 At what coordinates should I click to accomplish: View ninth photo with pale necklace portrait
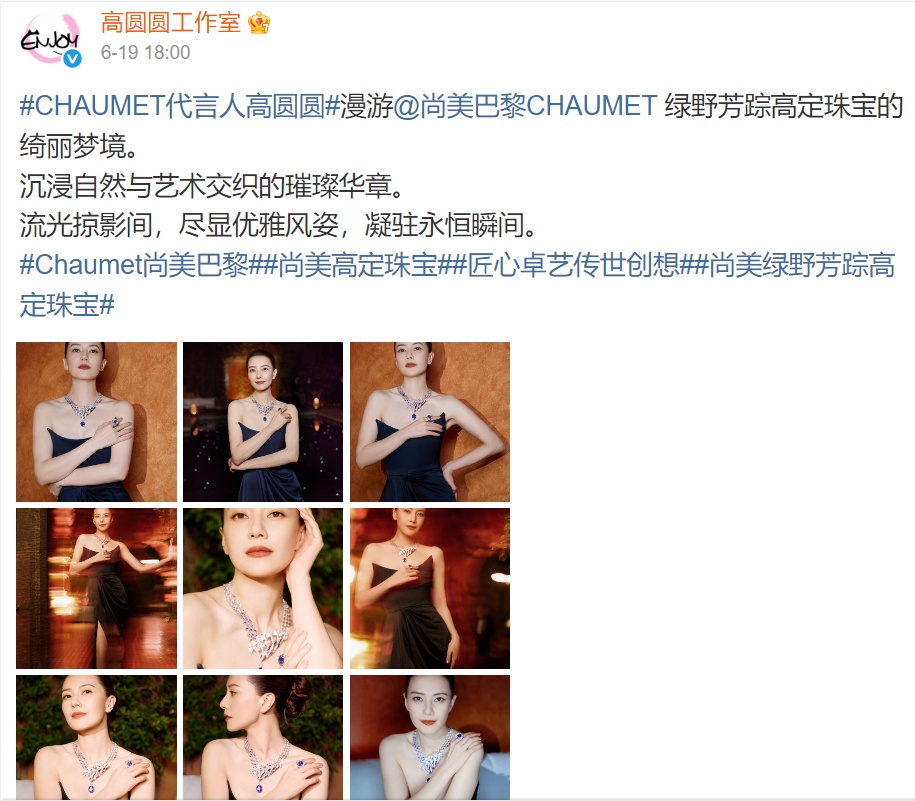pos(430,737)
